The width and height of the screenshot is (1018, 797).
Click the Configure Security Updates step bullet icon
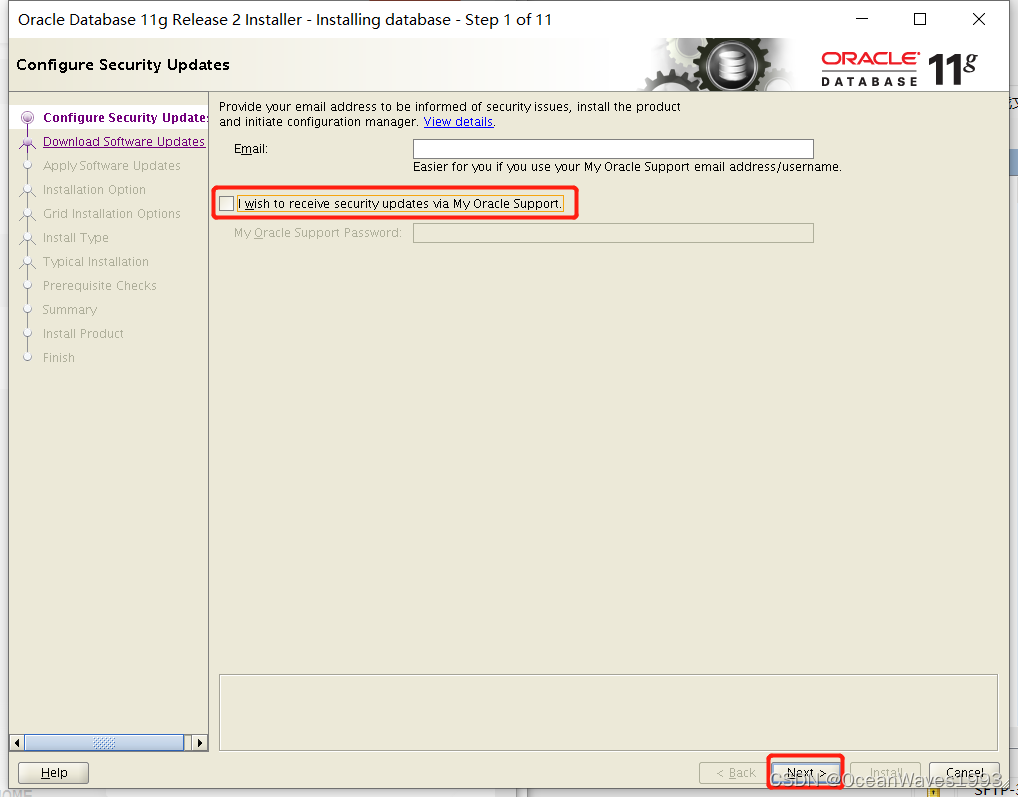(27, 117)
